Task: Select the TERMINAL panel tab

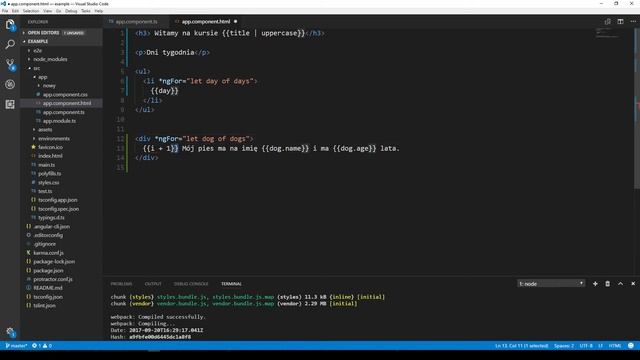Action: [x=231, y=284]
